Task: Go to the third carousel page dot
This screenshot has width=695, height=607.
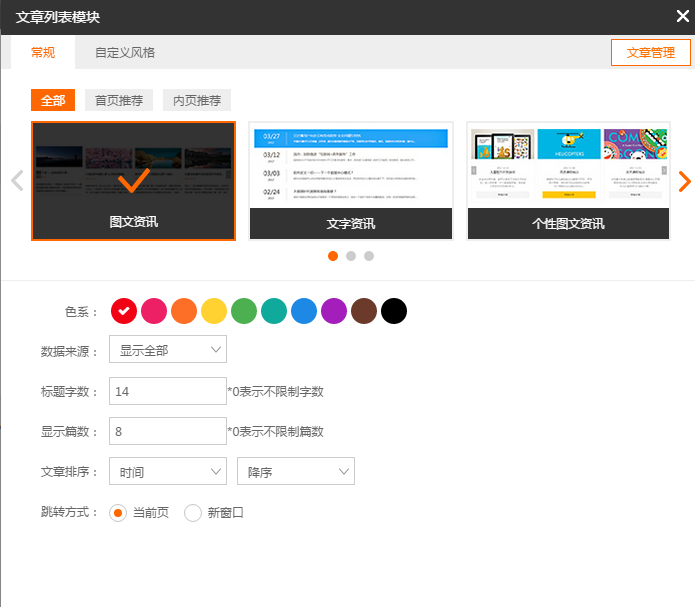Action: 369,256
